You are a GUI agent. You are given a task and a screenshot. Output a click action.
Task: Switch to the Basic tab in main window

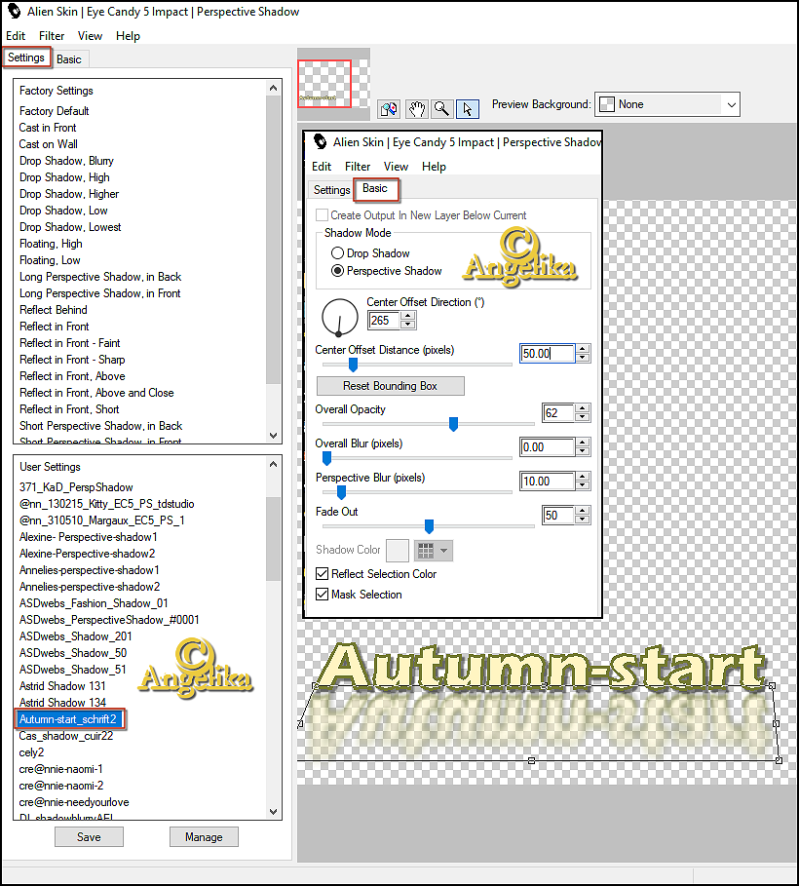point(69,59)
